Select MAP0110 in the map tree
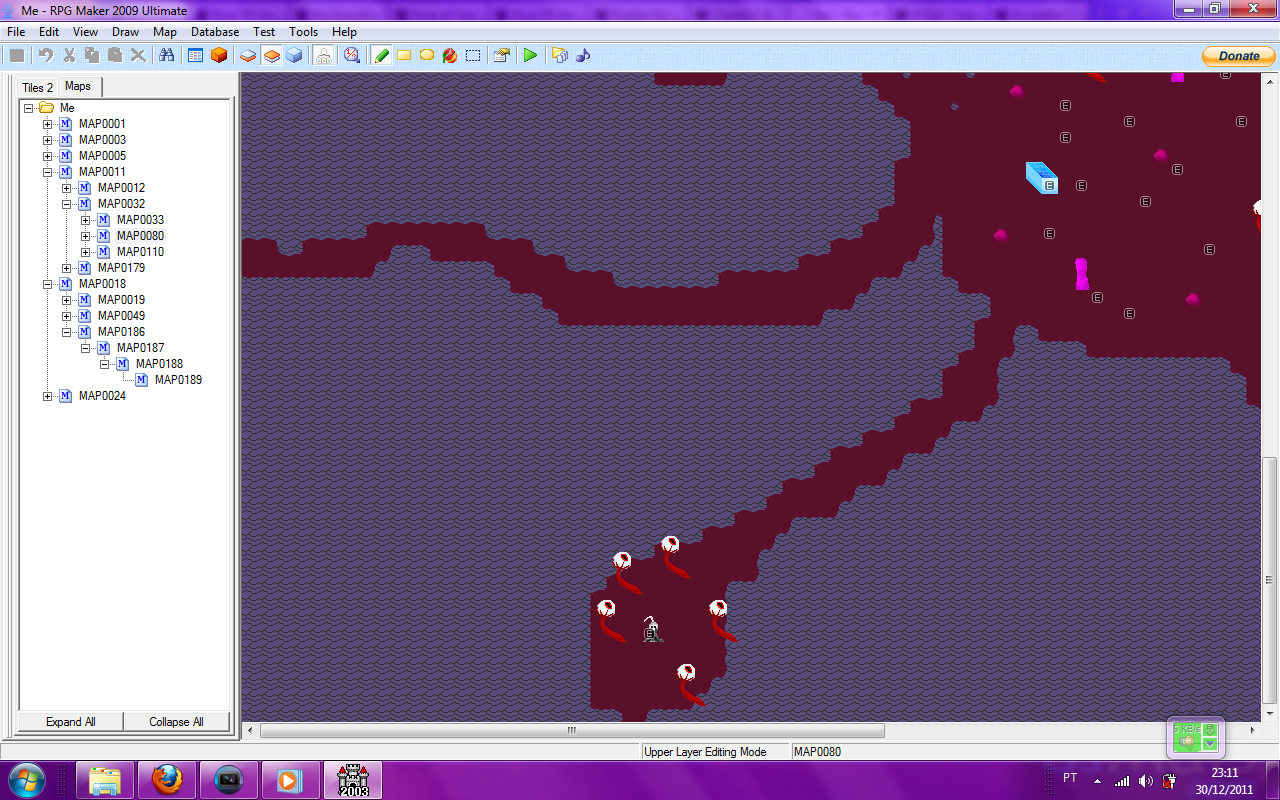The height and width of the screenshot is (800, 1280). [140, 252]
